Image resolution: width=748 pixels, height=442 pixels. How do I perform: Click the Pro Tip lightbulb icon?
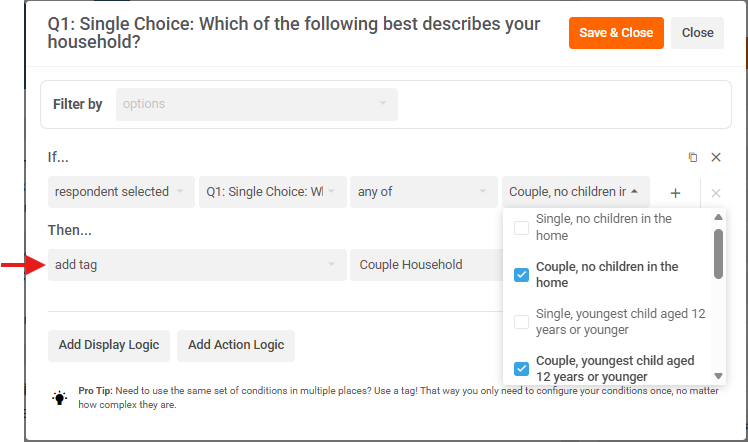[x=60, y=397]
